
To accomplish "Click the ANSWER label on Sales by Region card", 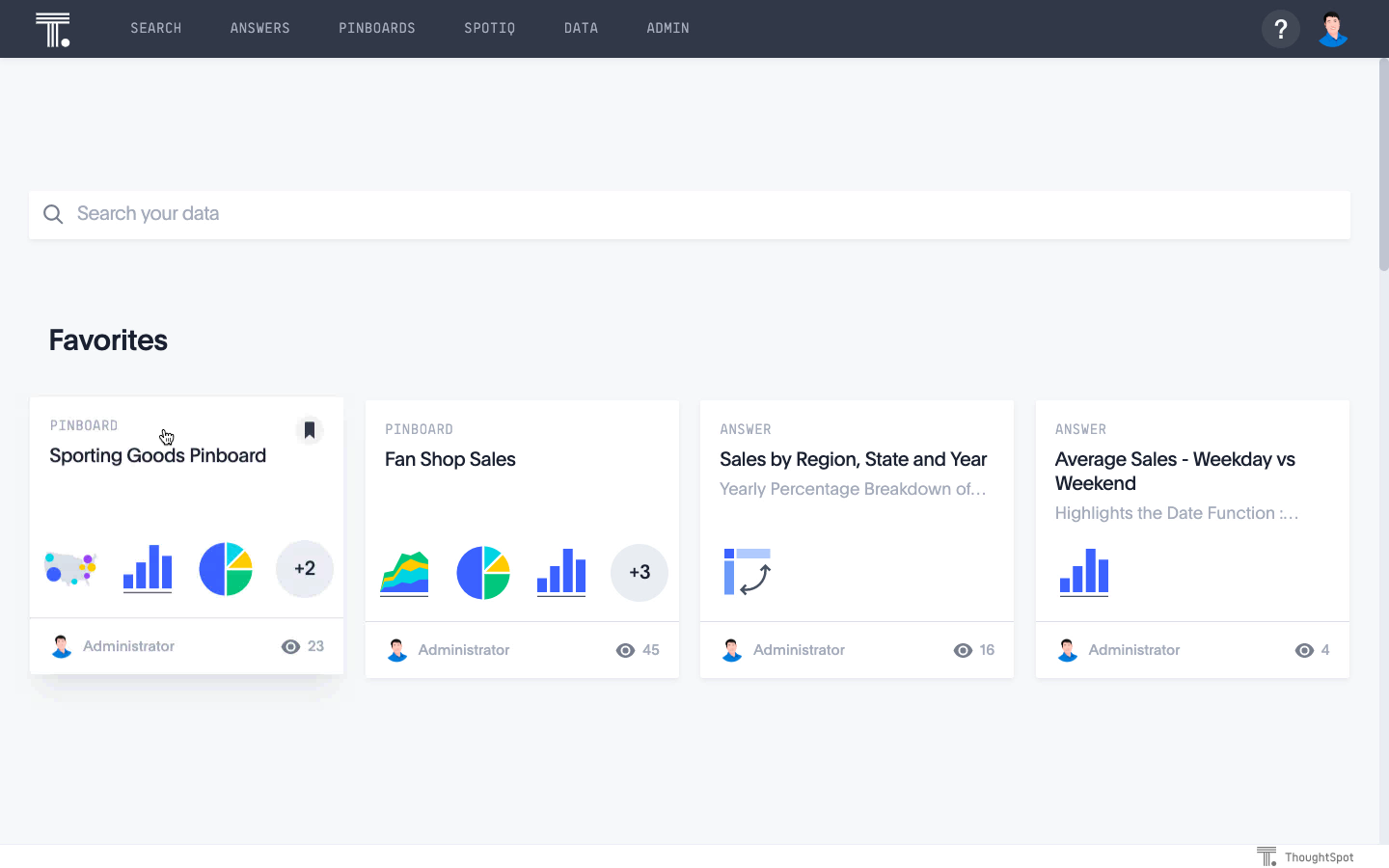I will 746,429.
